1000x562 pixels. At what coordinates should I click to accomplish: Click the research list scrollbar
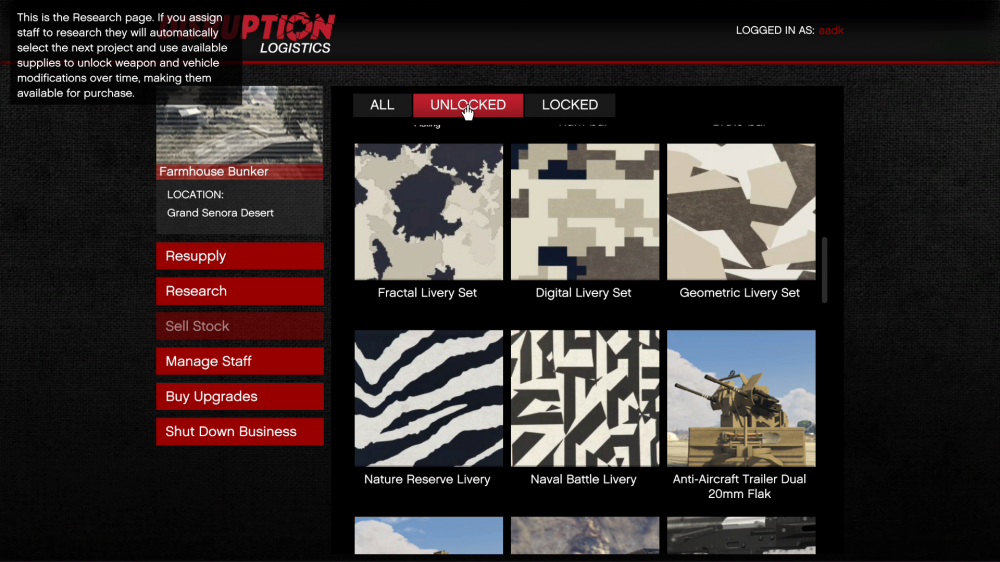[825, 270]
